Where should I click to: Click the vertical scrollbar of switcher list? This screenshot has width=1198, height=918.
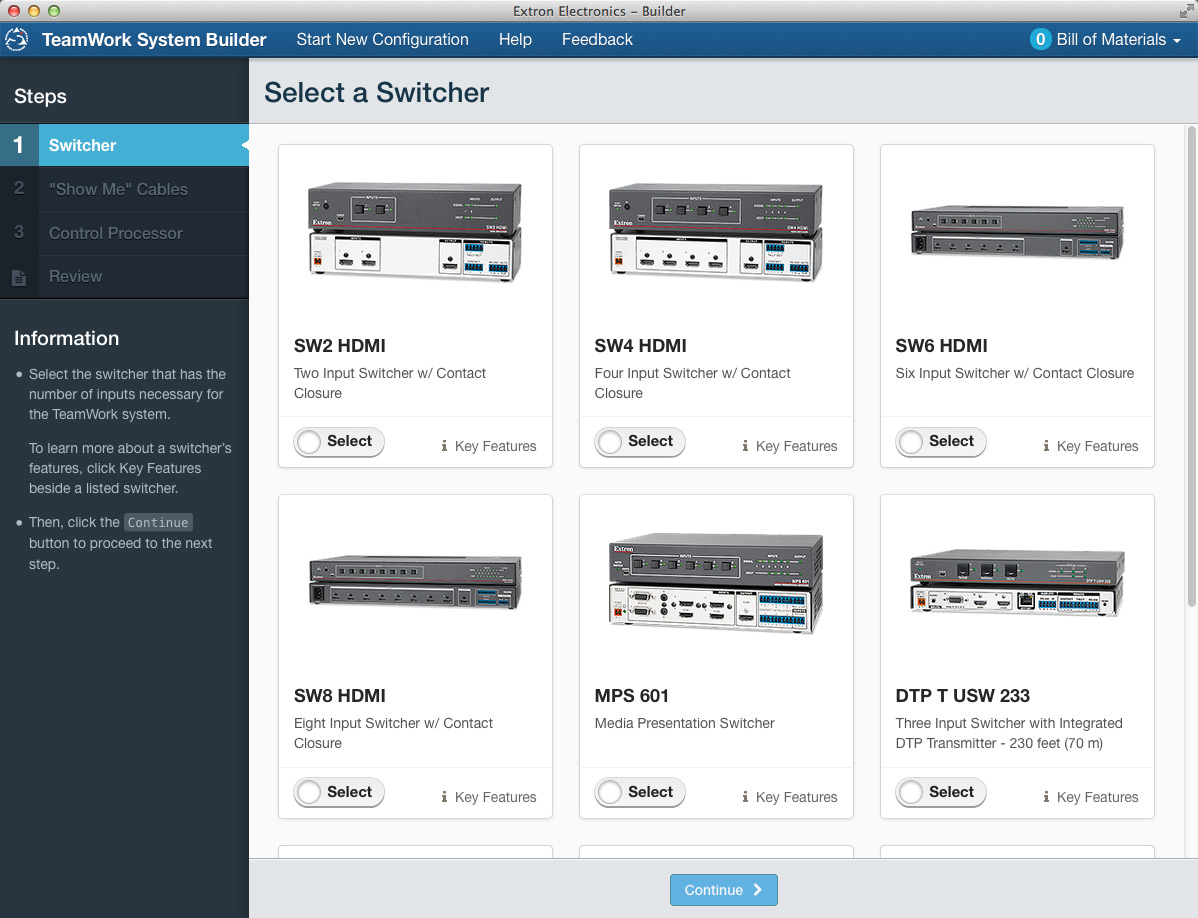[1192, 367]
